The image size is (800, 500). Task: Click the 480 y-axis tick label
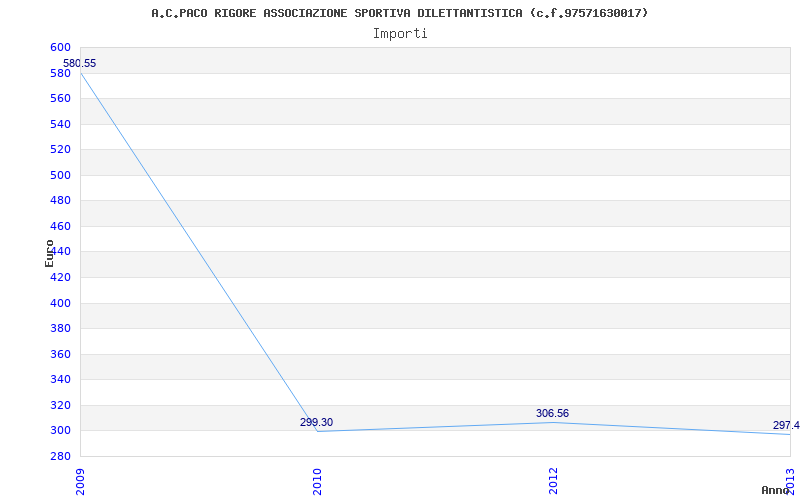[60, 201]
